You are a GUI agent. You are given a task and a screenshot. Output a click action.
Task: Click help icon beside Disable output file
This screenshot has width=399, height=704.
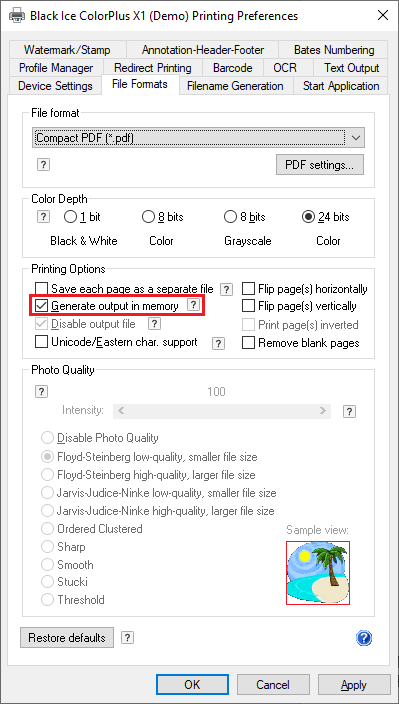(154, 323)
